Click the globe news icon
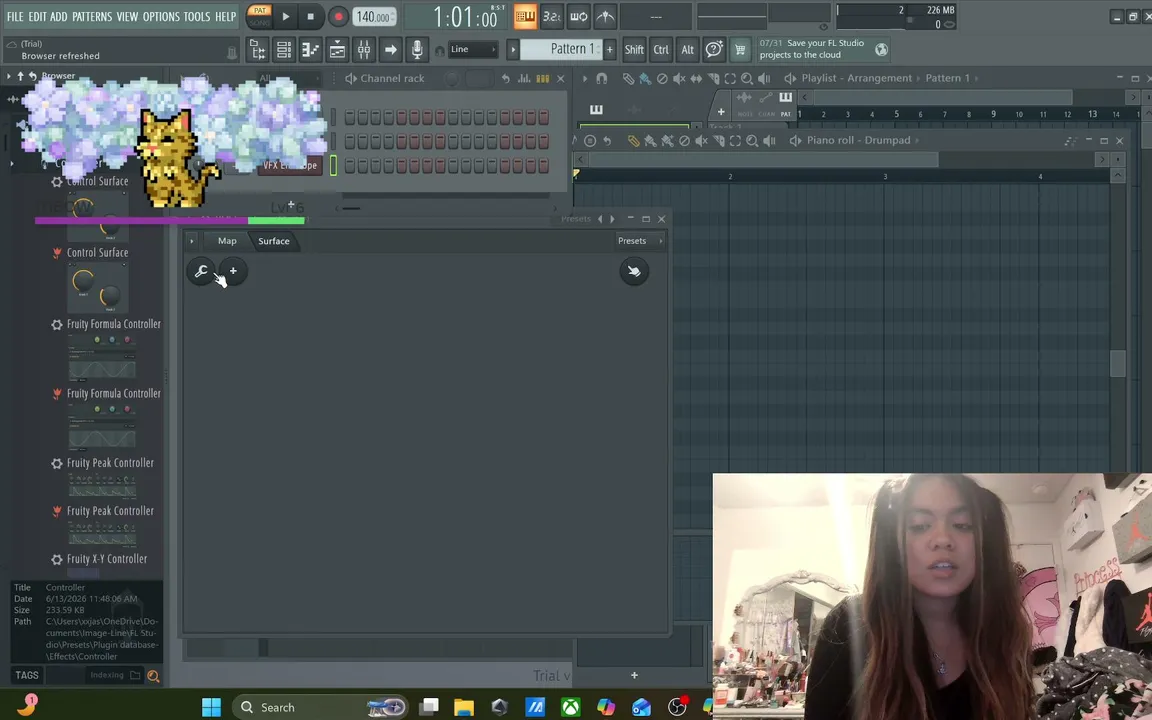 coord(881,49)
